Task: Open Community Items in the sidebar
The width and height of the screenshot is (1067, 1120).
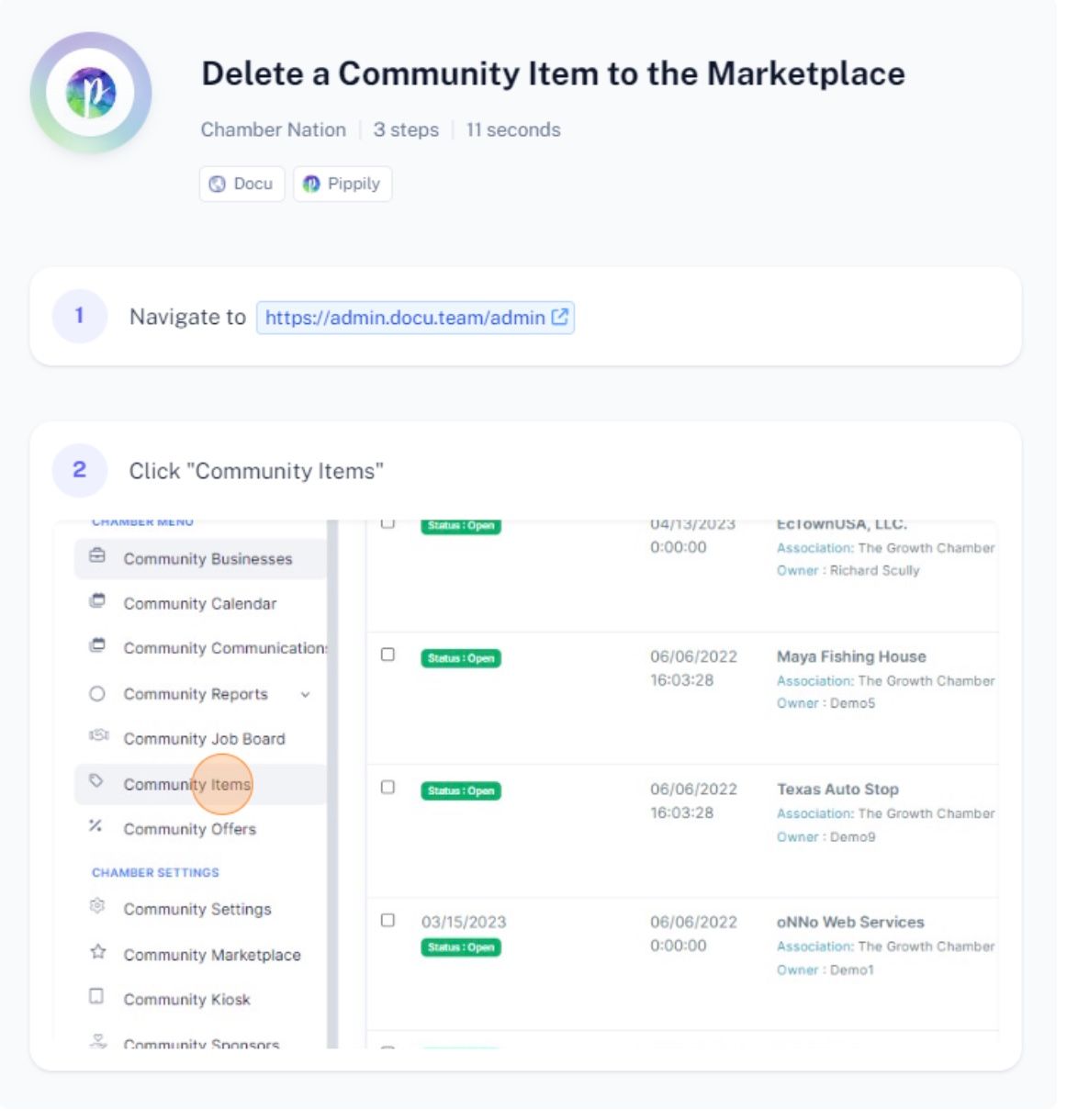Action: click(187, 786)
